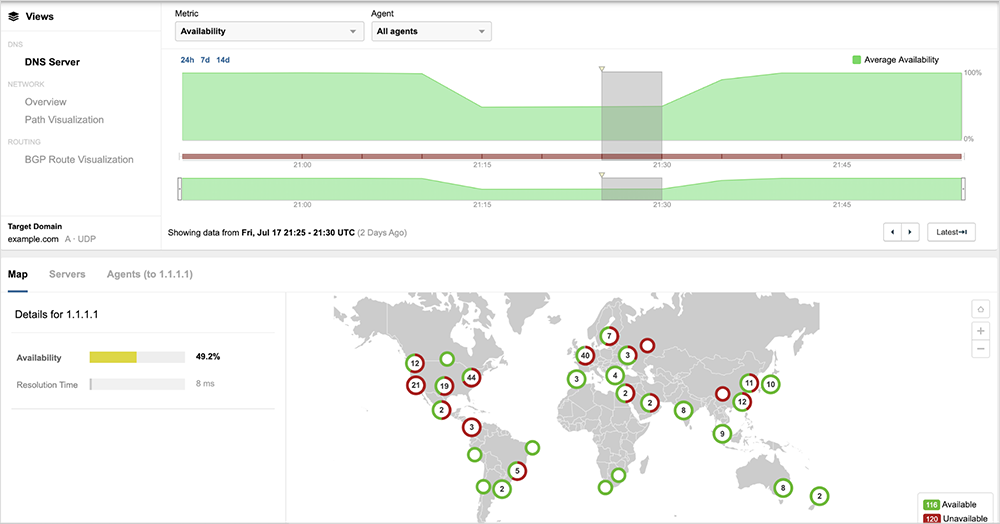
Task: Open BGP Route Visualization view
Action: point(79,159)
